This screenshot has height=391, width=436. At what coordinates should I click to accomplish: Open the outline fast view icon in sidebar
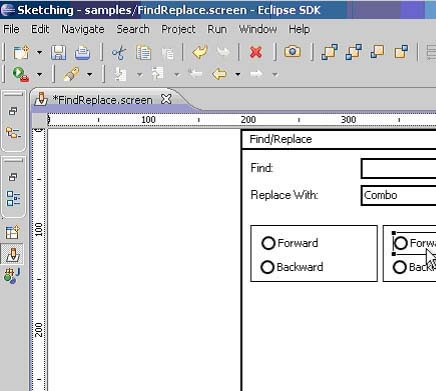coord(13,199)
